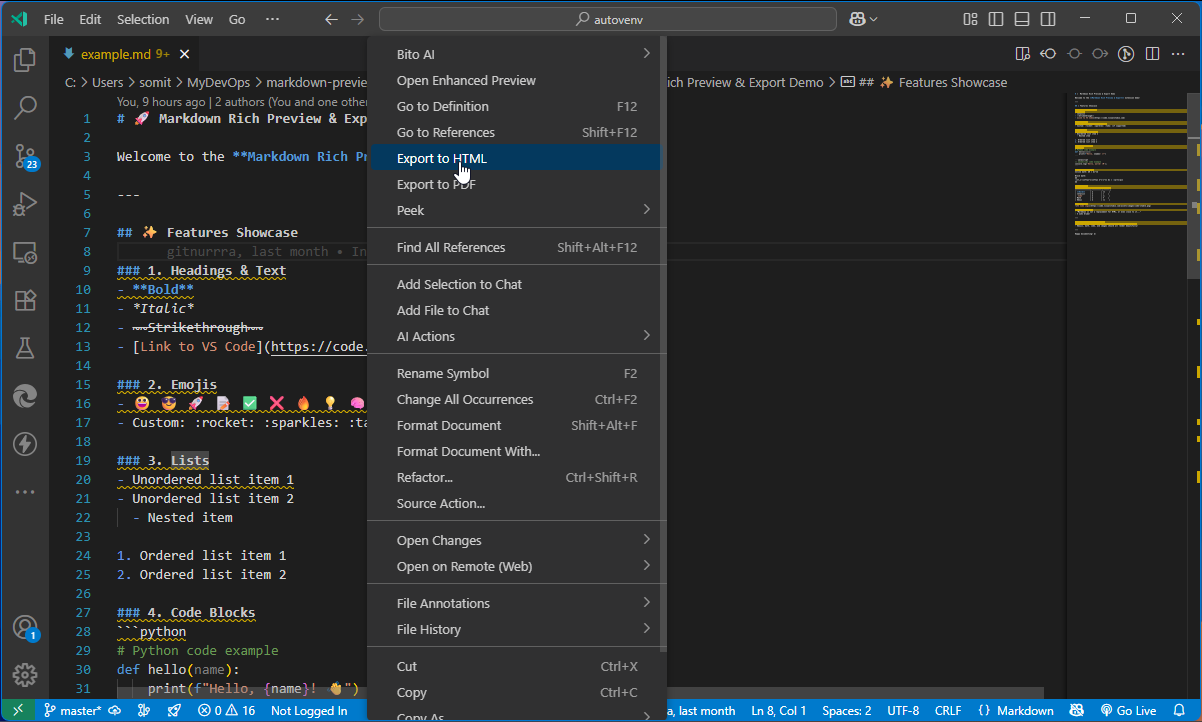
Task: Choose Change All Occurrences
Action: [x=515, y=399]
